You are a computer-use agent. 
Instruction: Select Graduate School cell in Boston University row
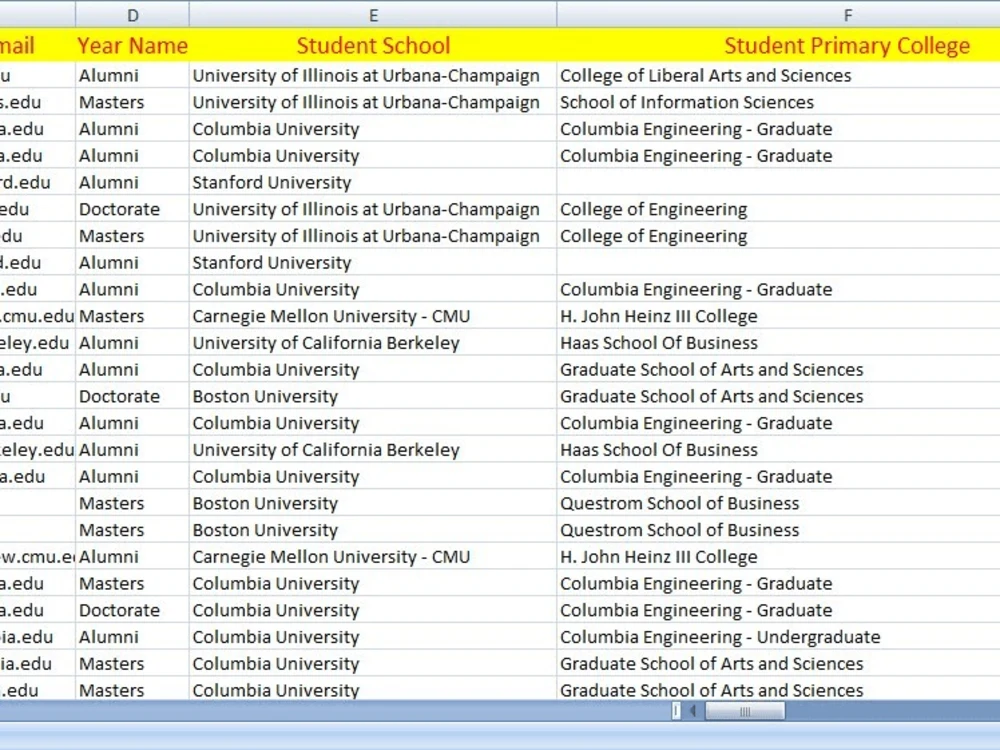[x=778, y=396]
